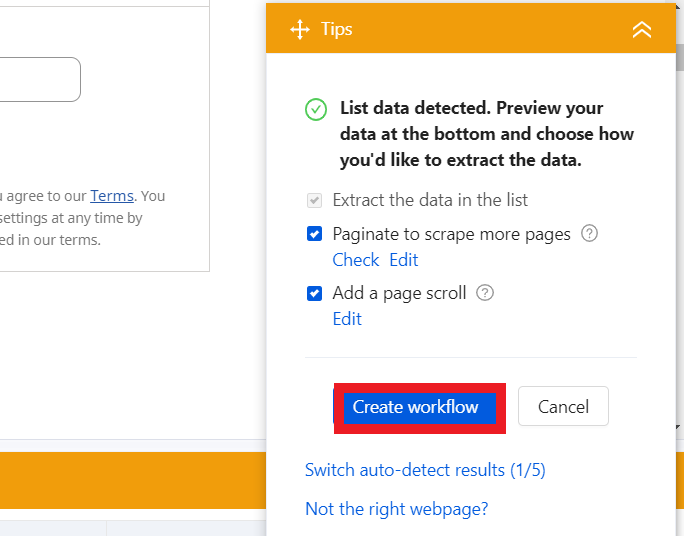Click the green checkmark detection icon

pos(316,109)
